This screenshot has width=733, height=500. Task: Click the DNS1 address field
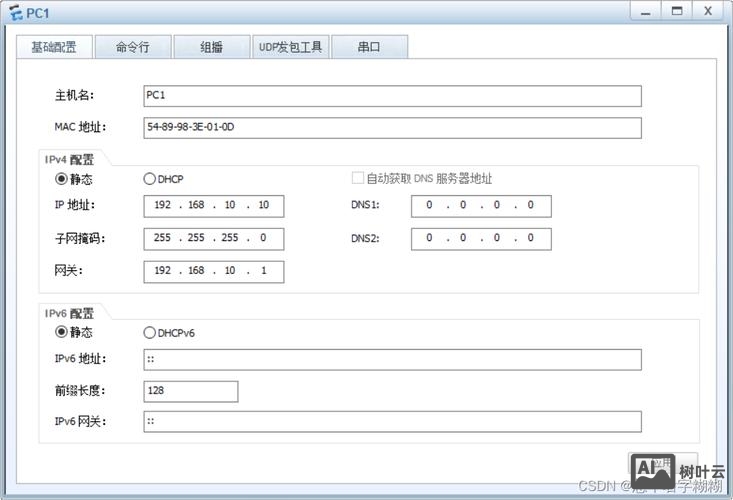point(481,206)
